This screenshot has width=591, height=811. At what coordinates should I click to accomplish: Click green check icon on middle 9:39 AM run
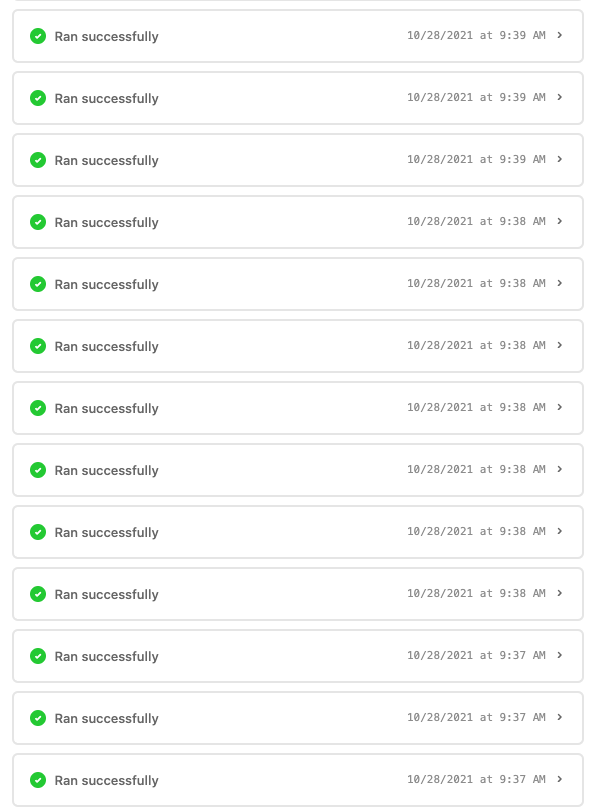[38, 98]
